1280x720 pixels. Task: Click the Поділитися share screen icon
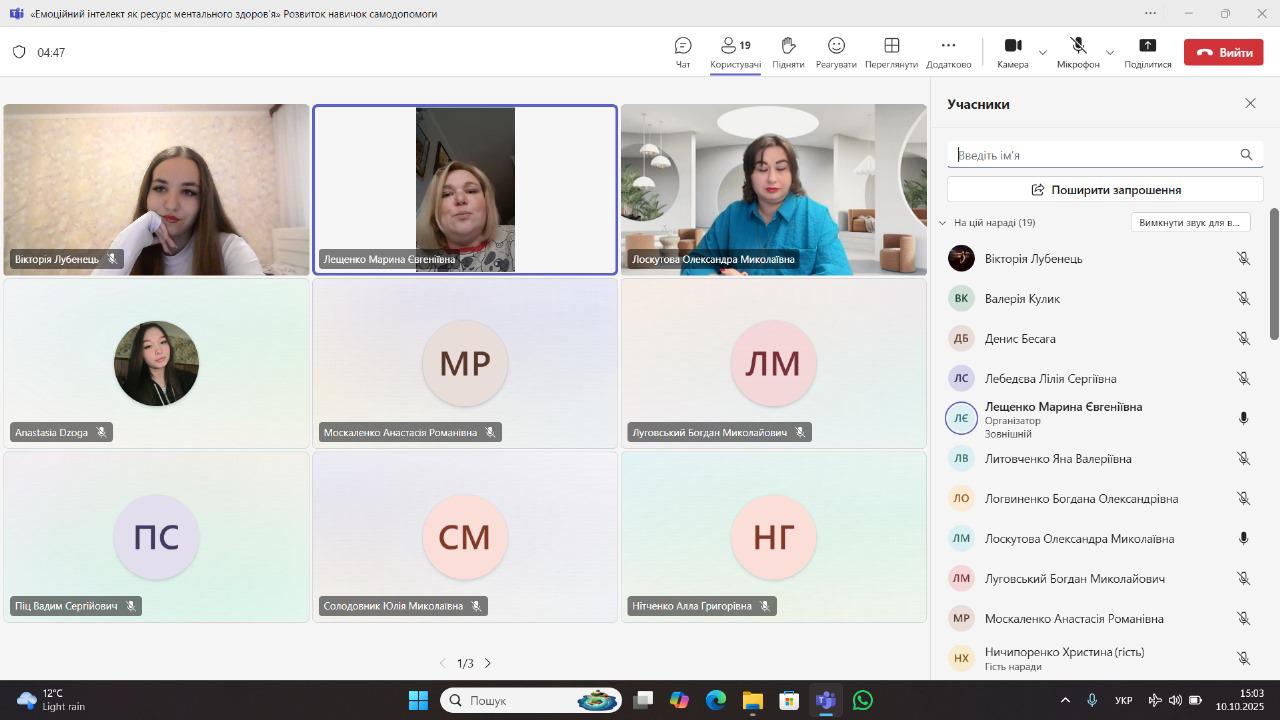1147,52
